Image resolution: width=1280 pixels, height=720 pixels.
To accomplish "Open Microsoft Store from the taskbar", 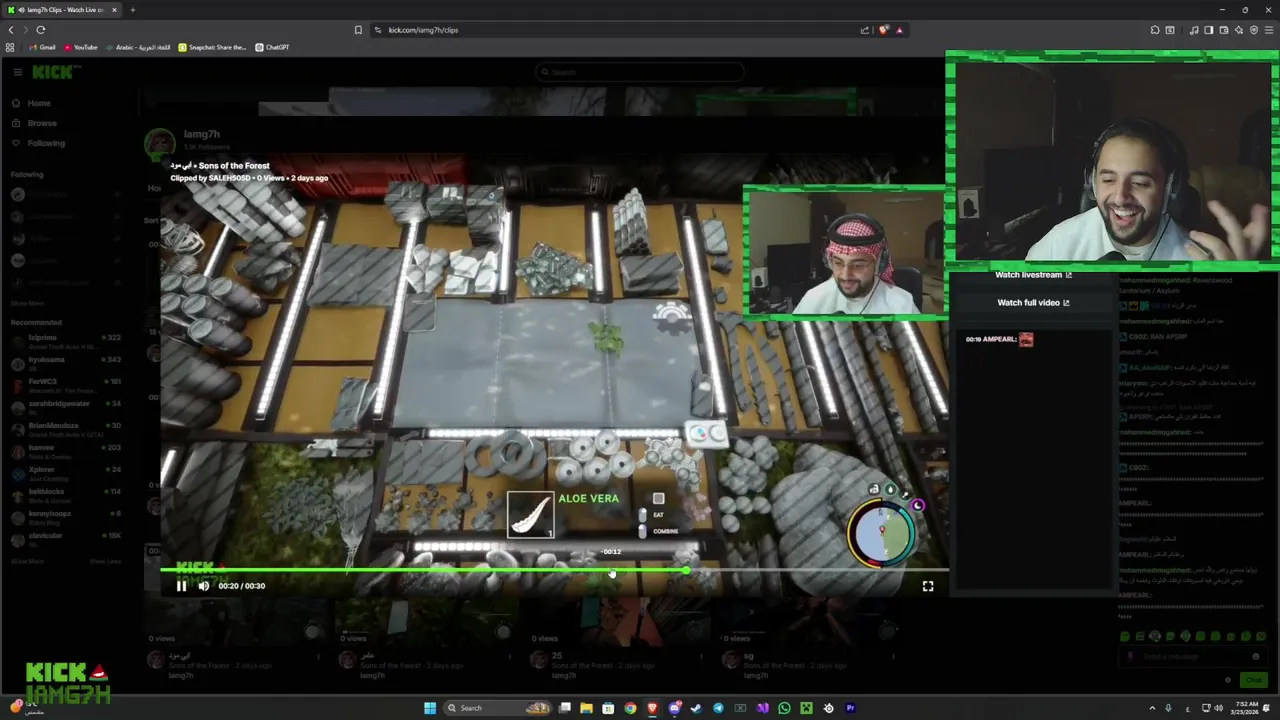I will pyautogui.click(x=608, y=708).
